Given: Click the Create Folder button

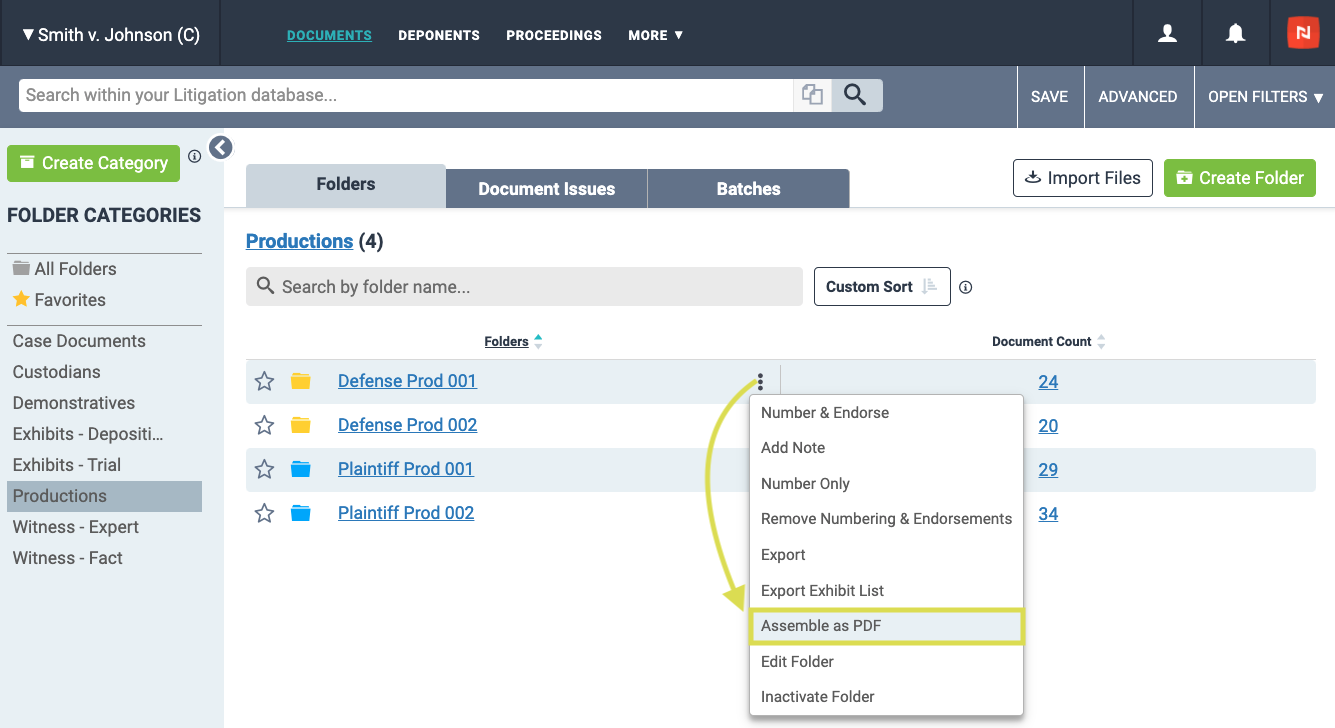Looking at the screenshot, I should coord(1240,178).
